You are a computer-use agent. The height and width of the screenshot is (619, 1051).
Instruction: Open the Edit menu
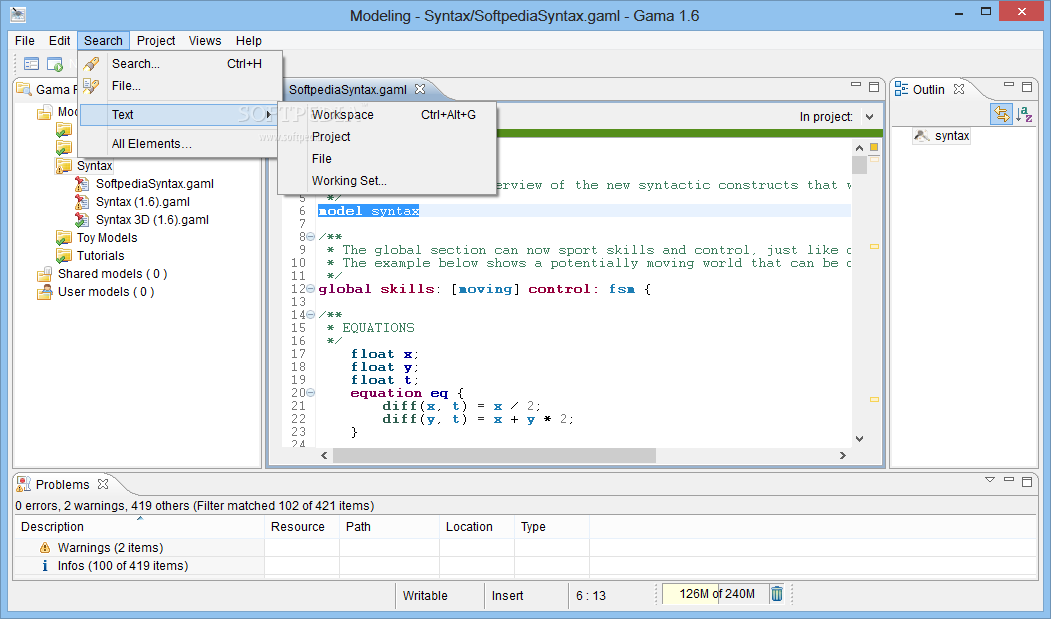[60, 40]
